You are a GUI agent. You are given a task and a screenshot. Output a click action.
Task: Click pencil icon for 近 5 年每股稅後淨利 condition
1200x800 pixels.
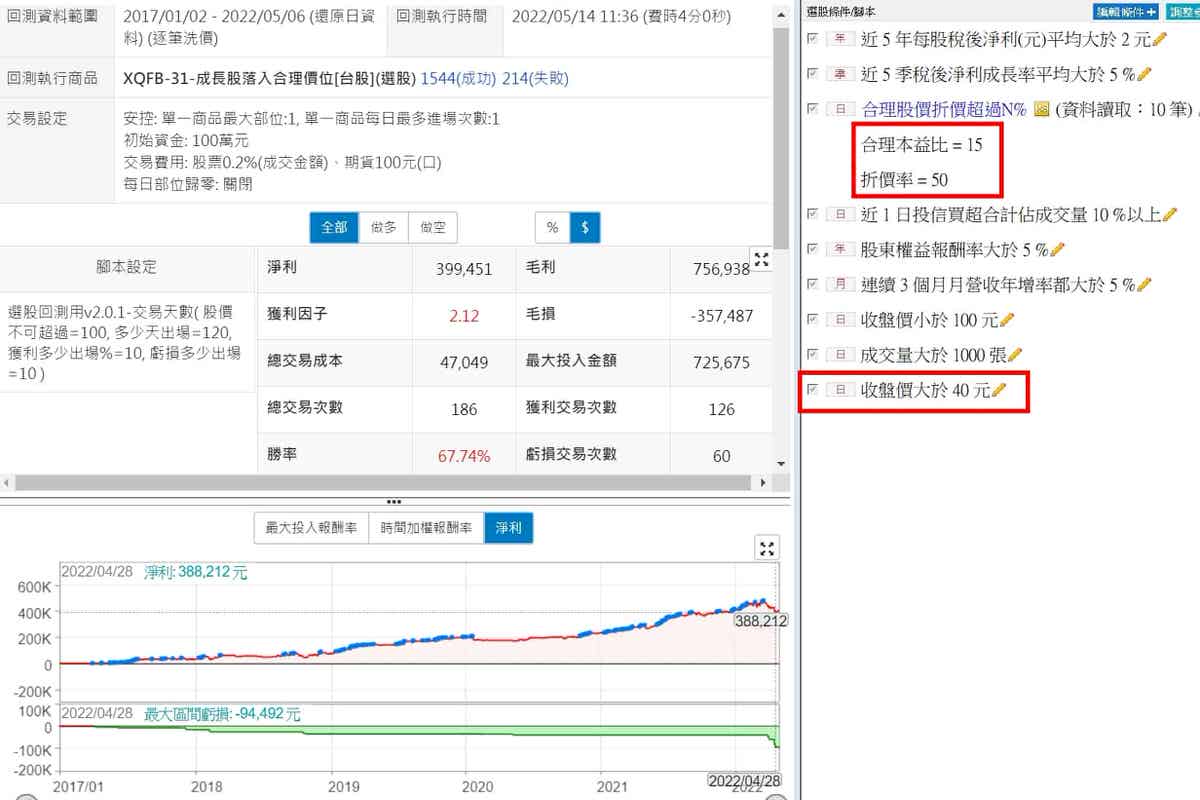(x=1160, y=39)
